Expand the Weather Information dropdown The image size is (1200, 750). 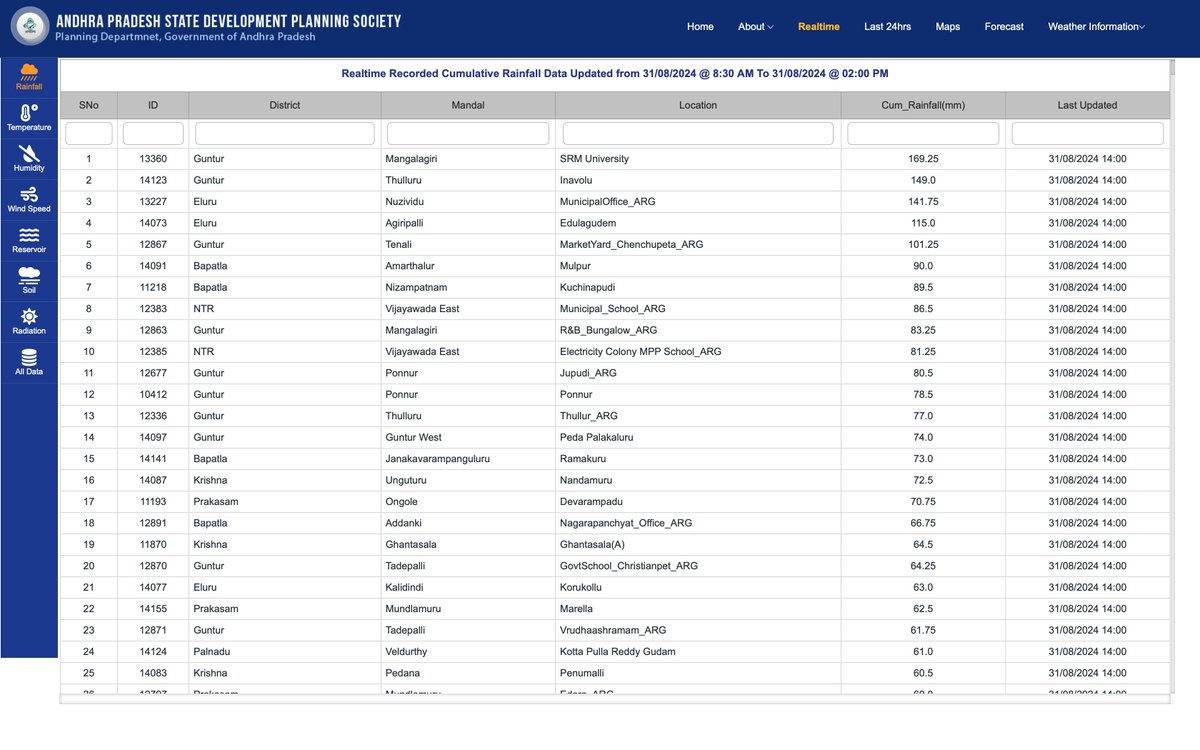[1096, 27]
